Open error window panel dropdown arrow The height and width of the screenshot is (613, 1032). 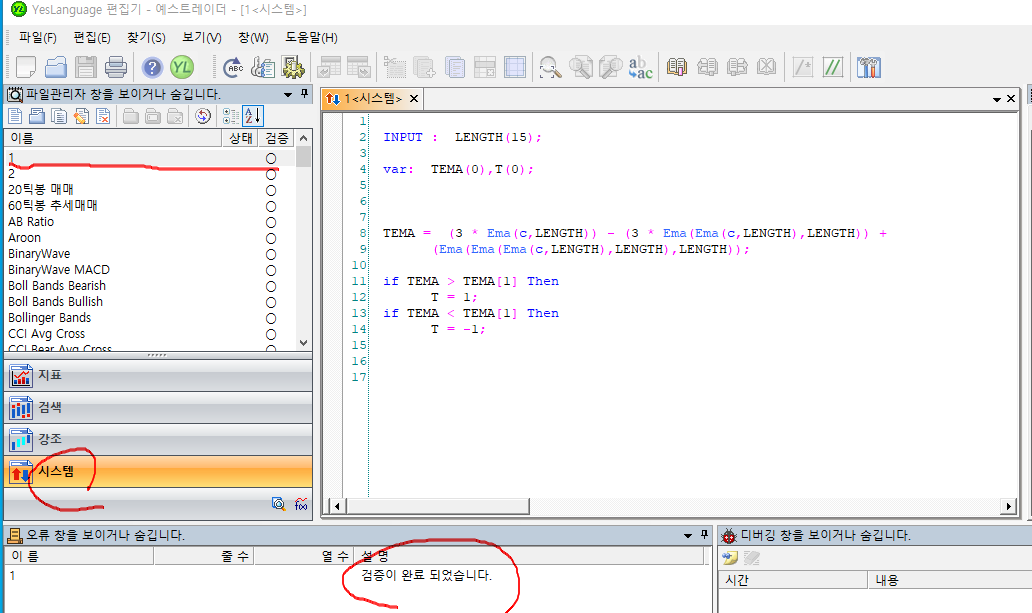pos(689,536)
